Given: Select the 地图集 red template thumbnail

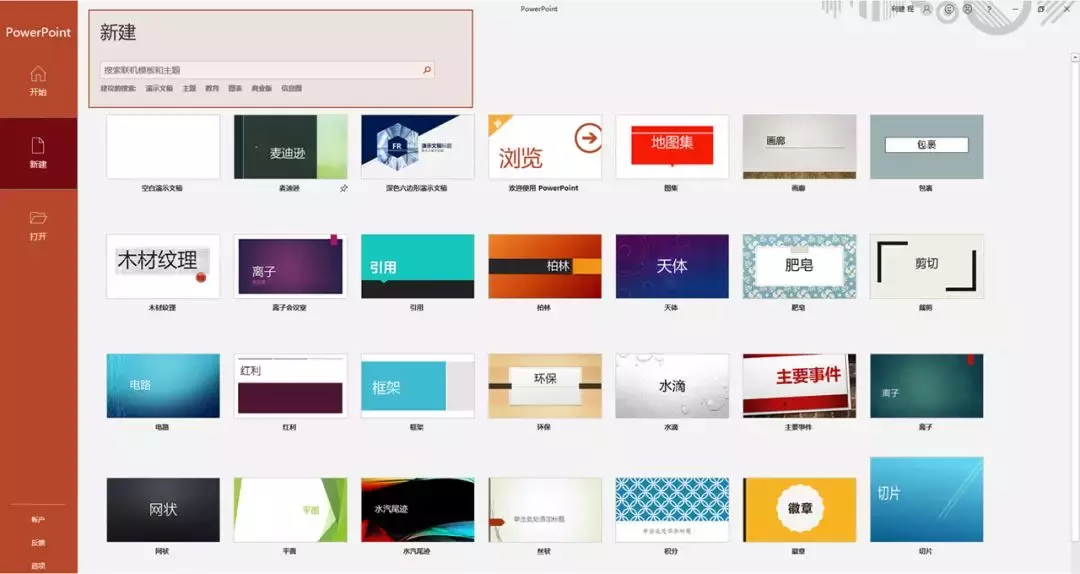Looking at the screenshot, I should (672, 147).
